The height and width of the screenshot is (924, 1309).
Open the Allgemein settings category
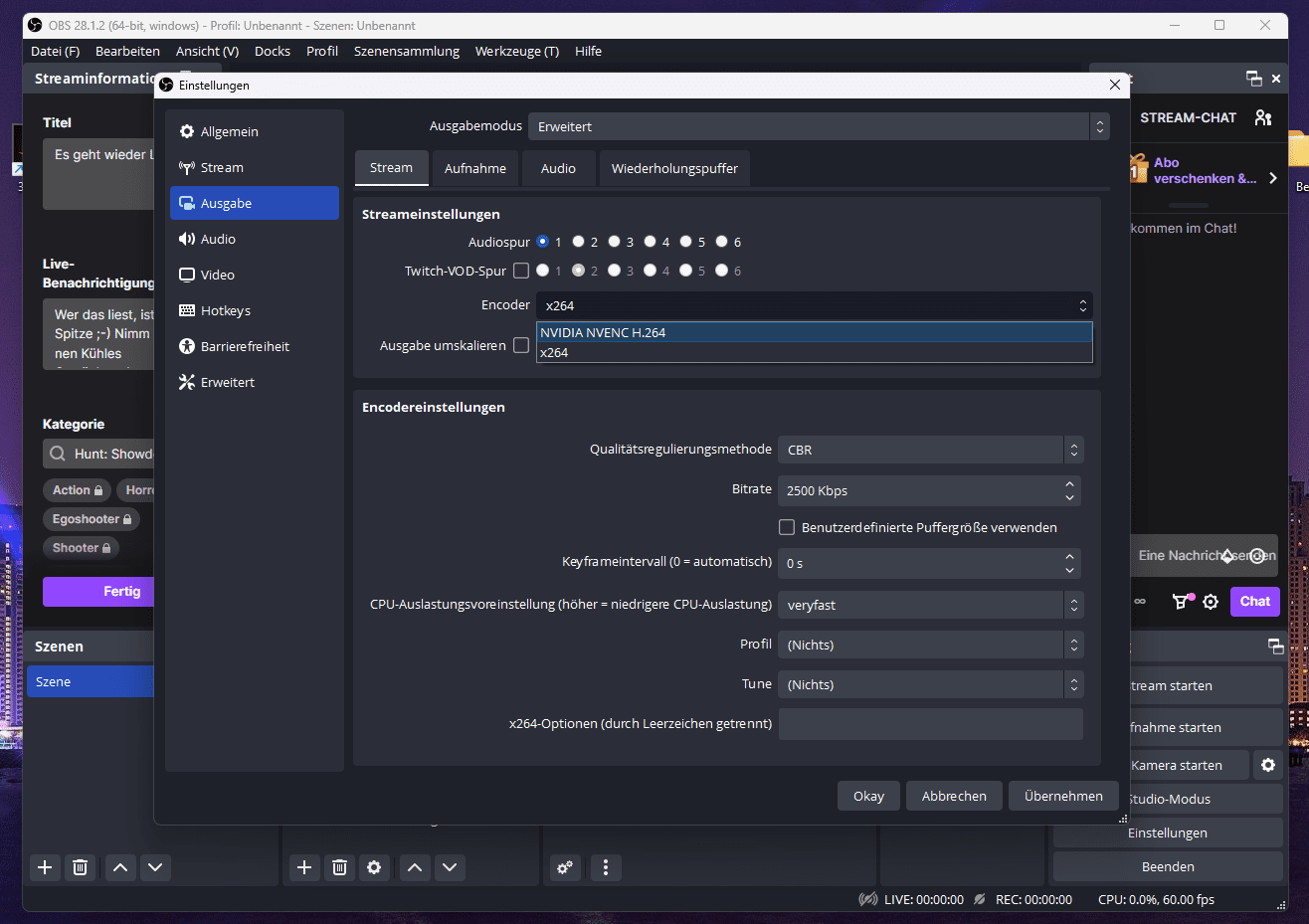coord(255,131)
